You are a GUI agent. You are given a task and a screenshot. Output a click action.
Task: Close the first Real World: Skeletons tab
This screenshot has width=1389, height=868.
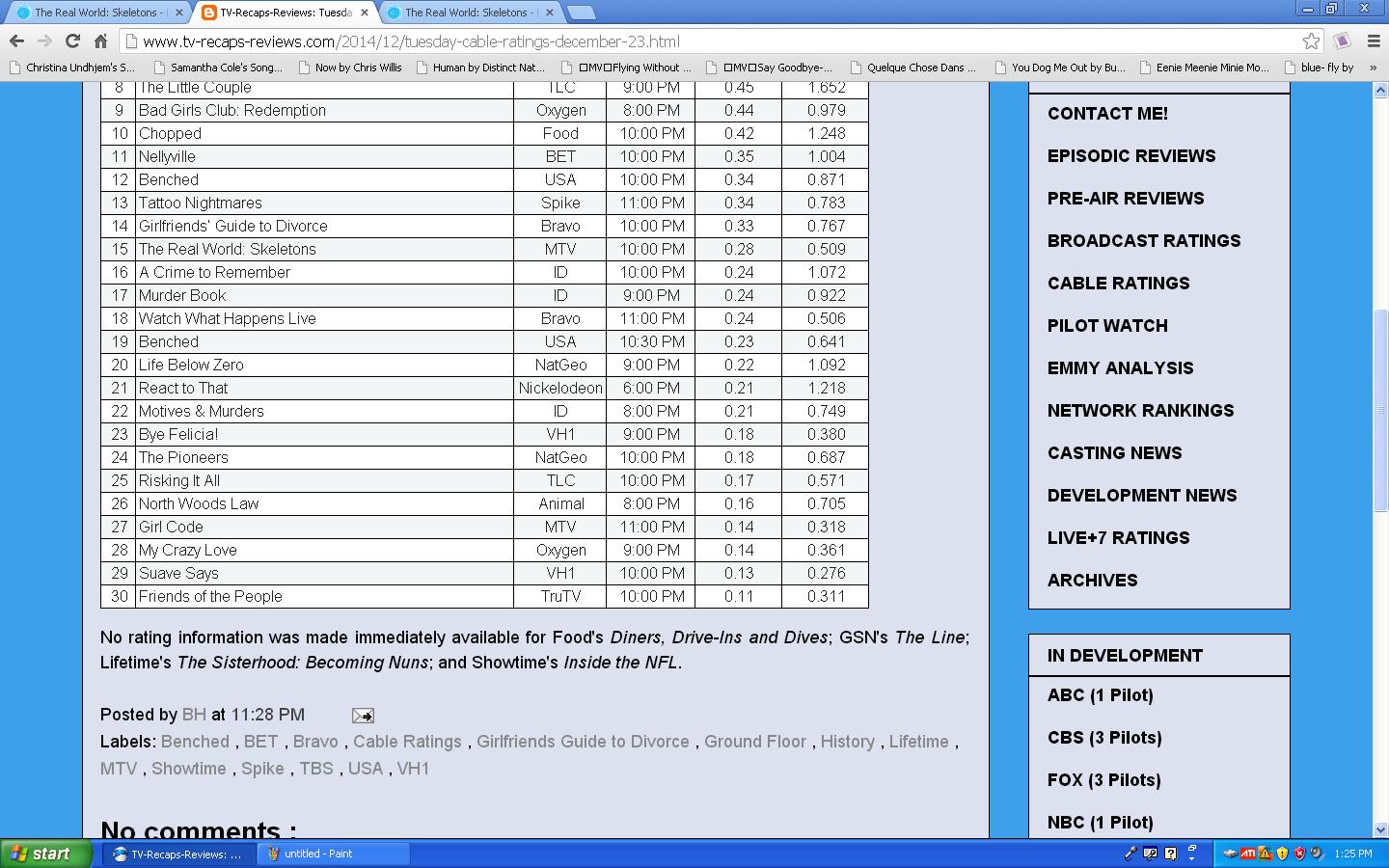179,13
